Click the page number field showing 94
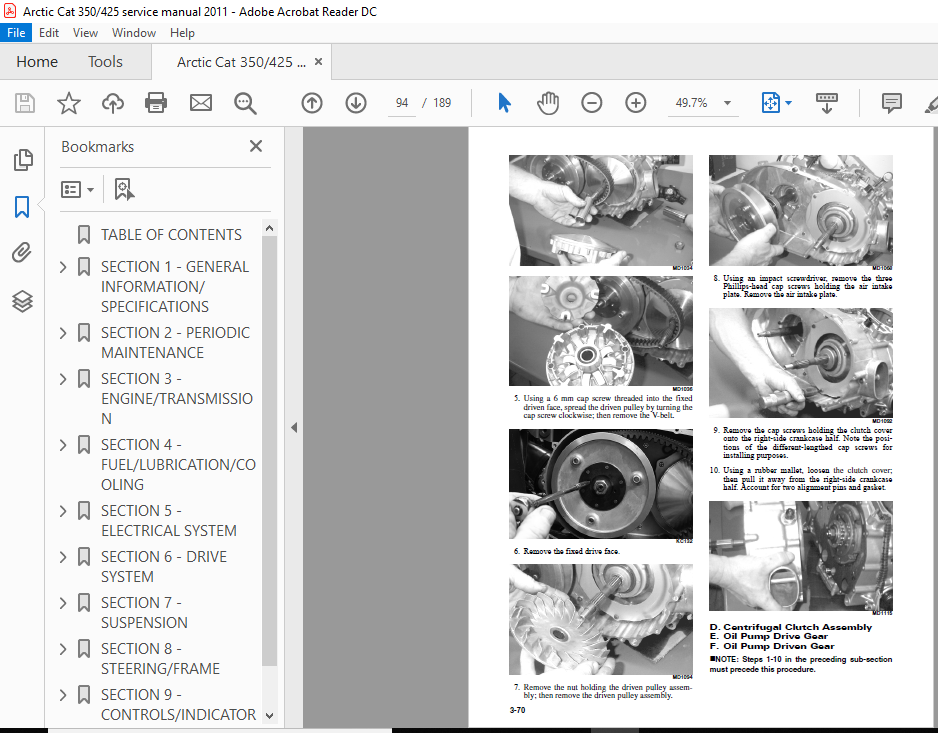 pyautogui.click(x=401, y=103)
